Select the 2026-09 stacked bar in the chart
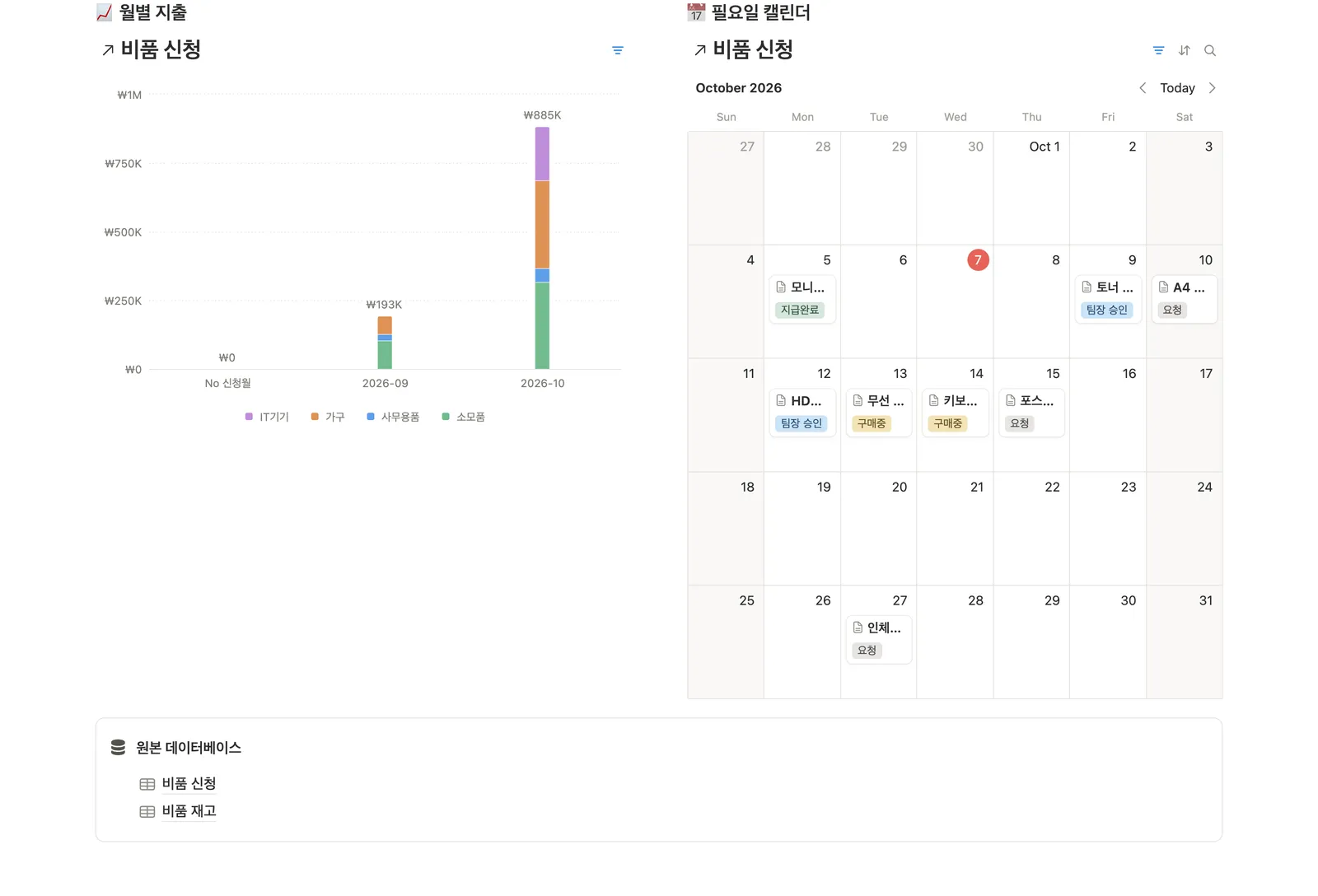Image resolution: width=1318 pixels, height=896 pixels. pos(385,343)
